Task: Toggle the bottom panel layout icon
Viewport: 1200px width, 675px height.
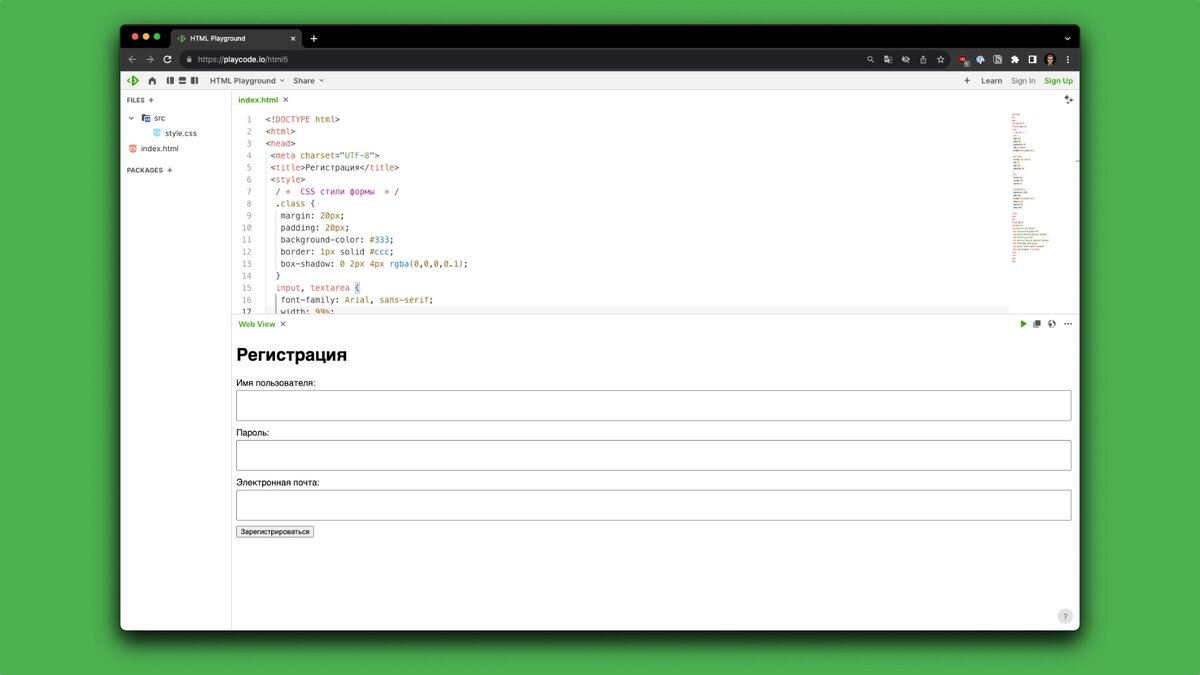Action: [x=182, y=81]
